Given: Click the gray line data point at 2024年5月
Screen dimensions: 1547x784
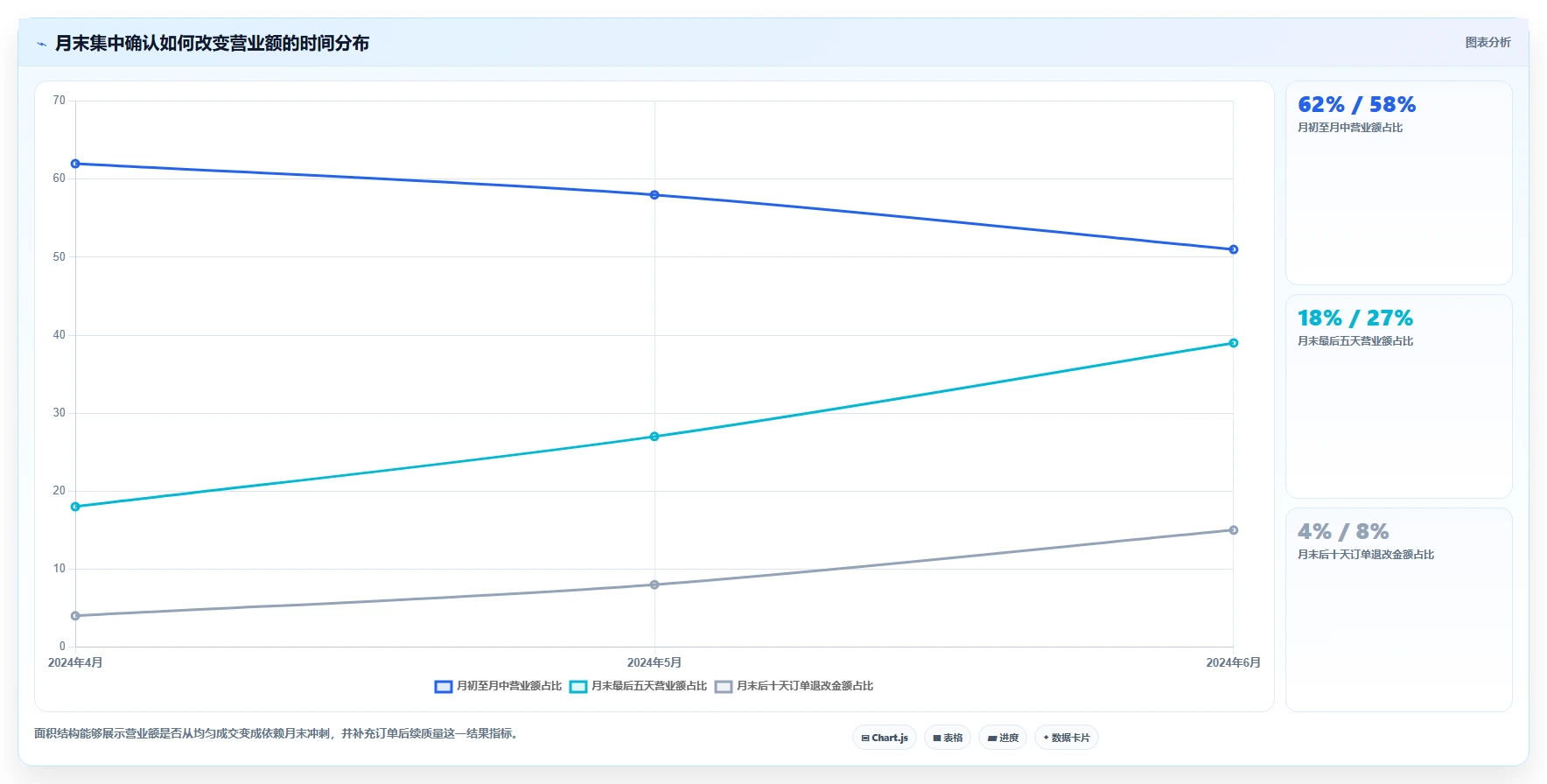Looking at the screenshot, I should coord(654,584).
